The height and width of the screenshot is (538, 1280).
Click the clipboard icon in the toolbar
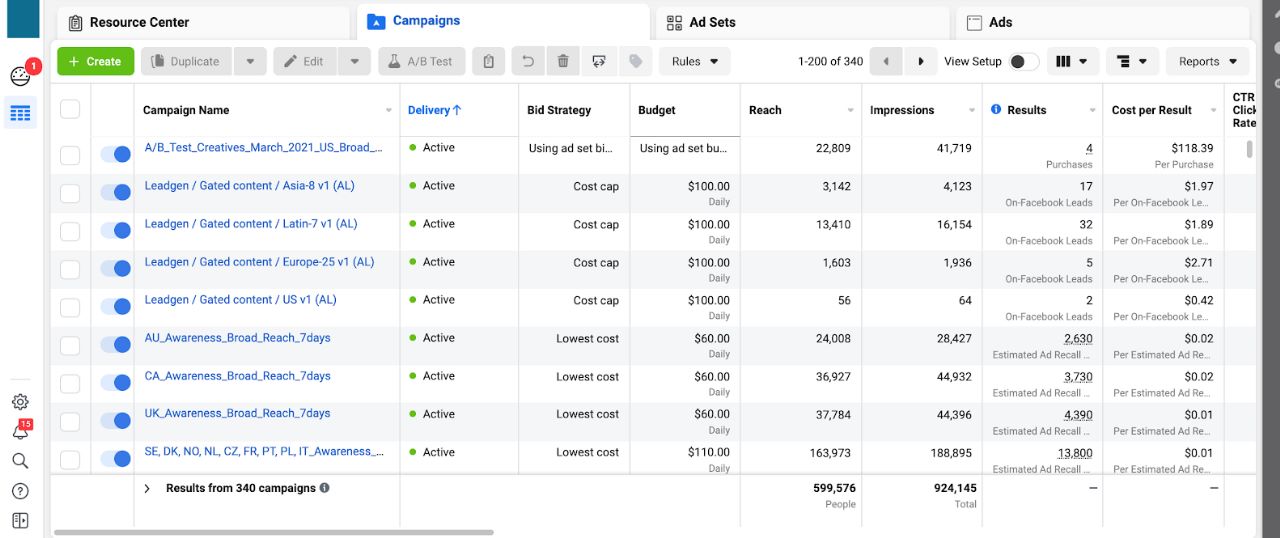488,61
